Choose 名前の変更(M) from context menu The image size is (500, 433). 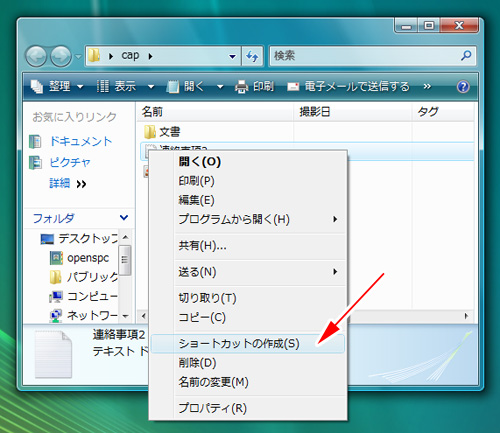pyautogui.click(x=247, y=382)
